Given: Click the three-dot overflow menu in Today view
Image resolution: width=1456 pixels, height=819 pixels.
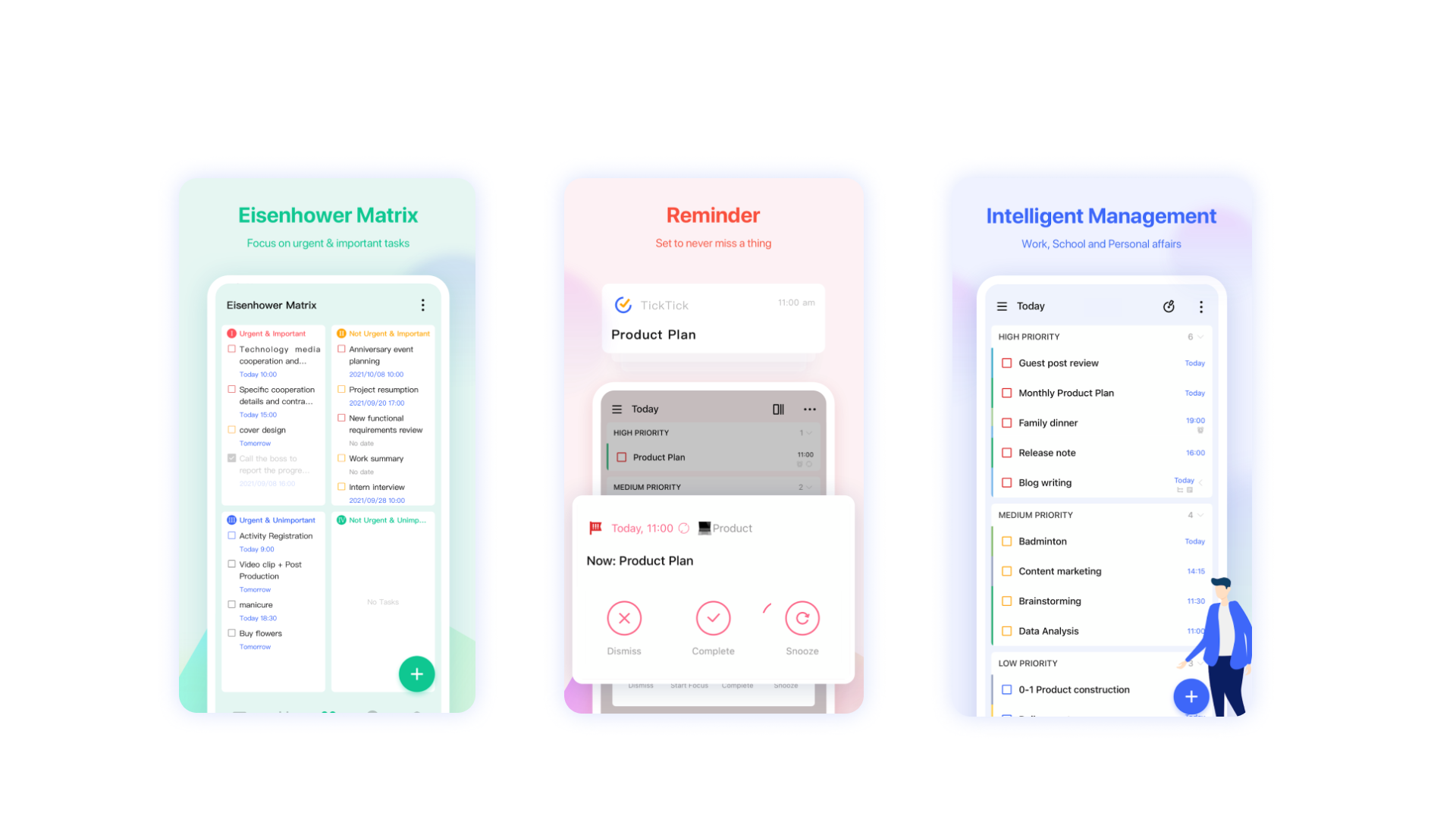Looking at the screenshot, I should click(1205, 307).
